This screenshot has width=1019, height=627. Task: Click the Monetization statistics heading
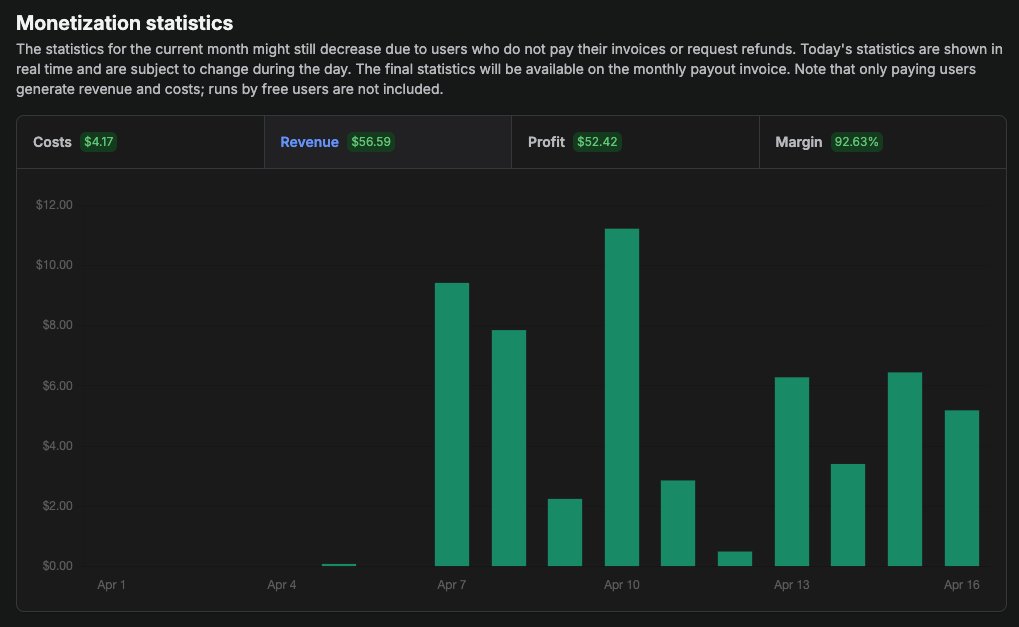tap(125, 23)
